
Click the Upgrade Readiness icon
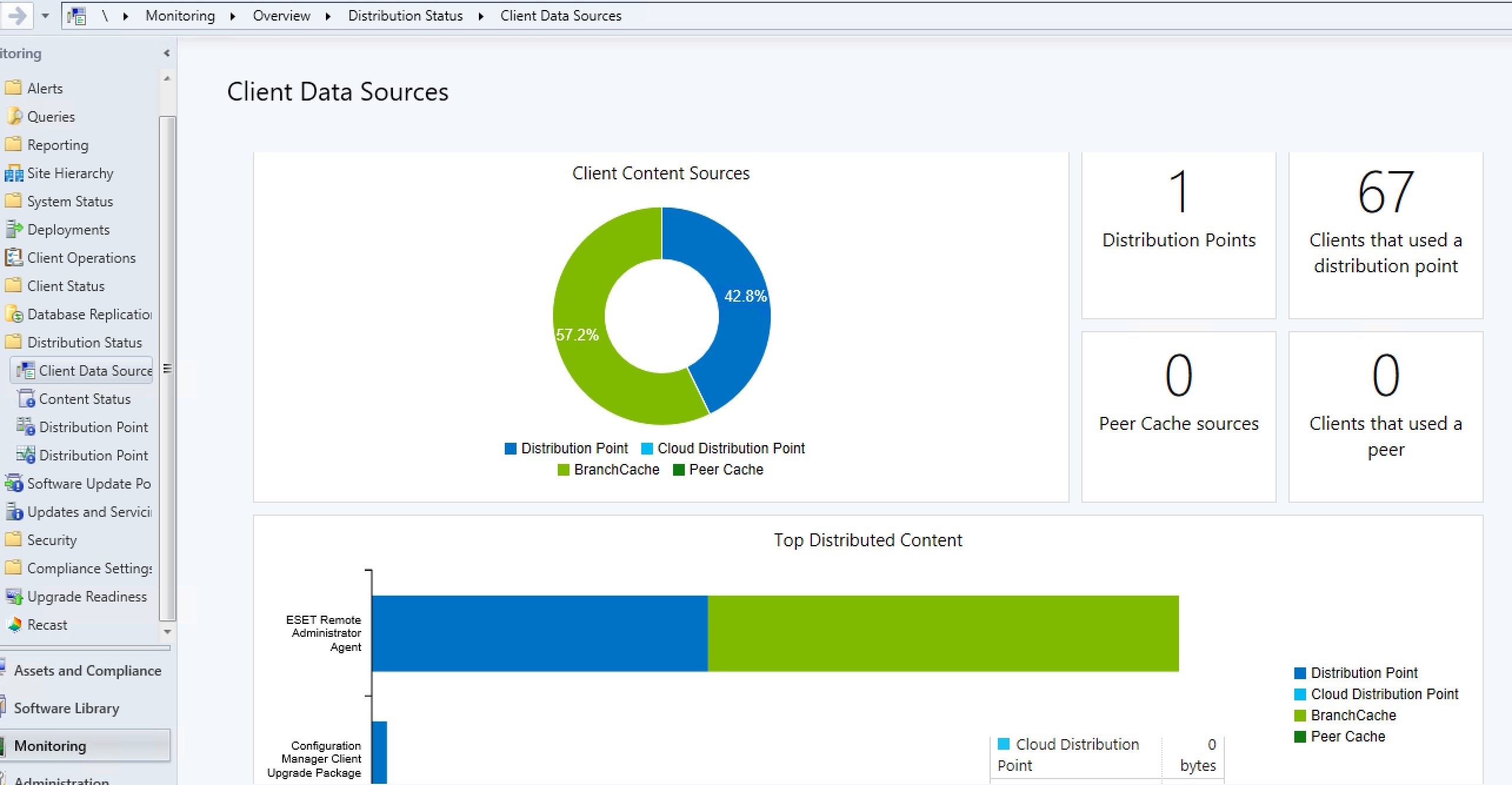[13, 596]
